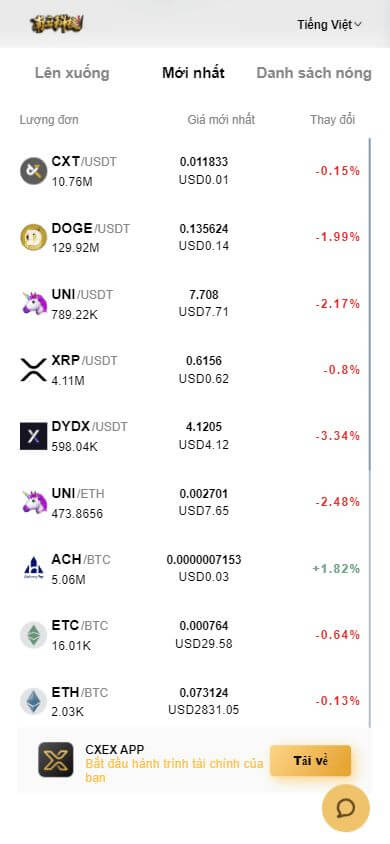This screenshot has width=390, height=844.
Task: Open the UNI/ETH pair row
Action: (191, 502)
